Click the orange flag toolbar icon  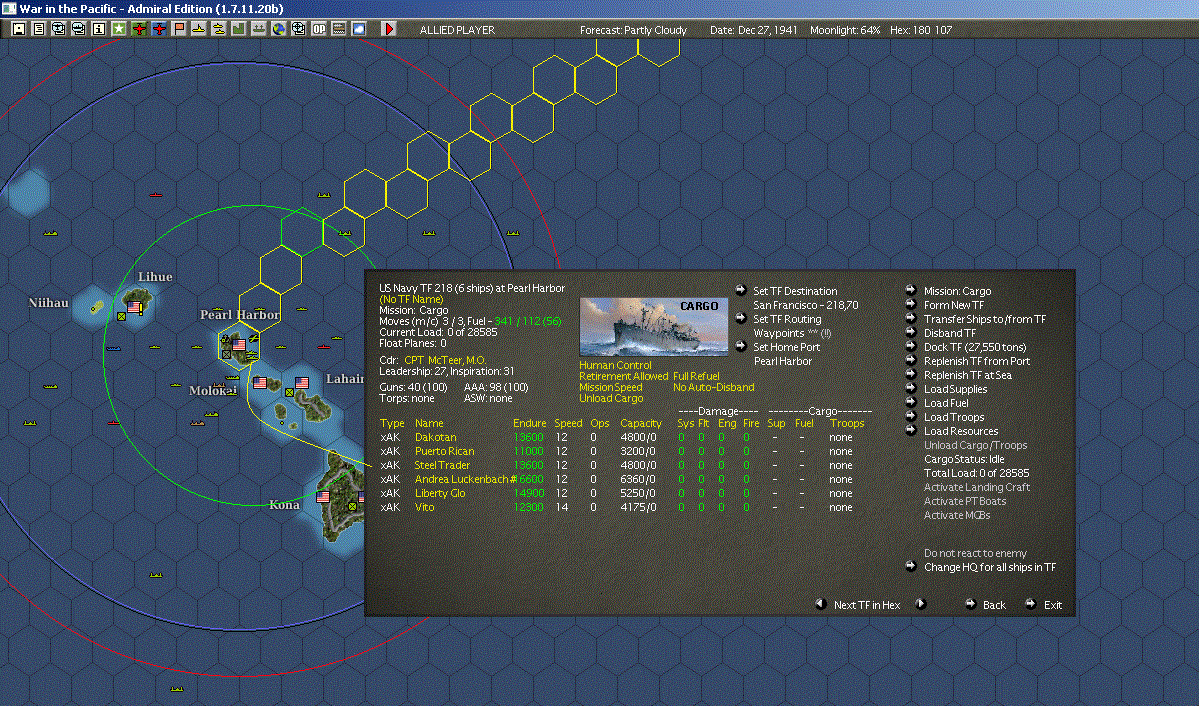tap(178, 29)
